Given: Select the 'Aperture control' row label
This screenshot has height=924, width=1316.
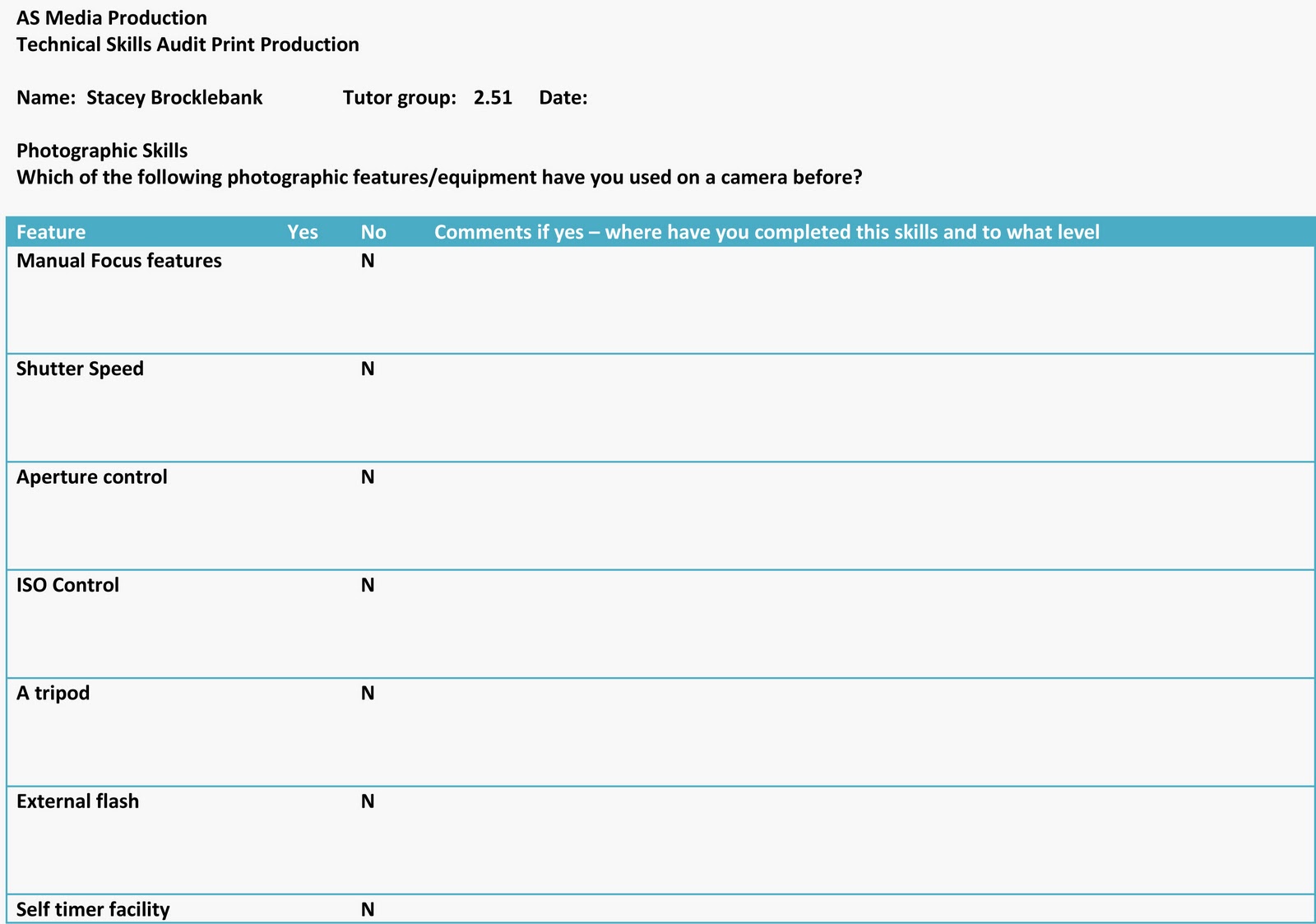Looking at the screenshot, I should point(92,477).
